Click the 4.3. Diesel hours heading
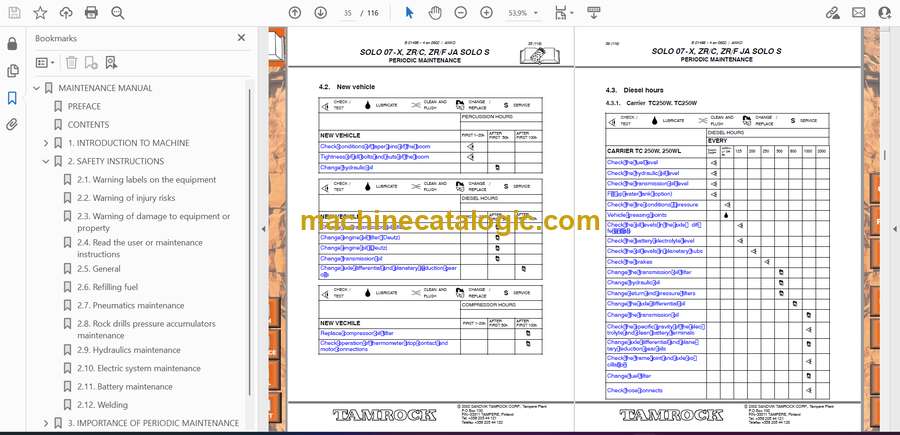The width and height of the screenshot is (900, 435). click(x=634, y=90)
